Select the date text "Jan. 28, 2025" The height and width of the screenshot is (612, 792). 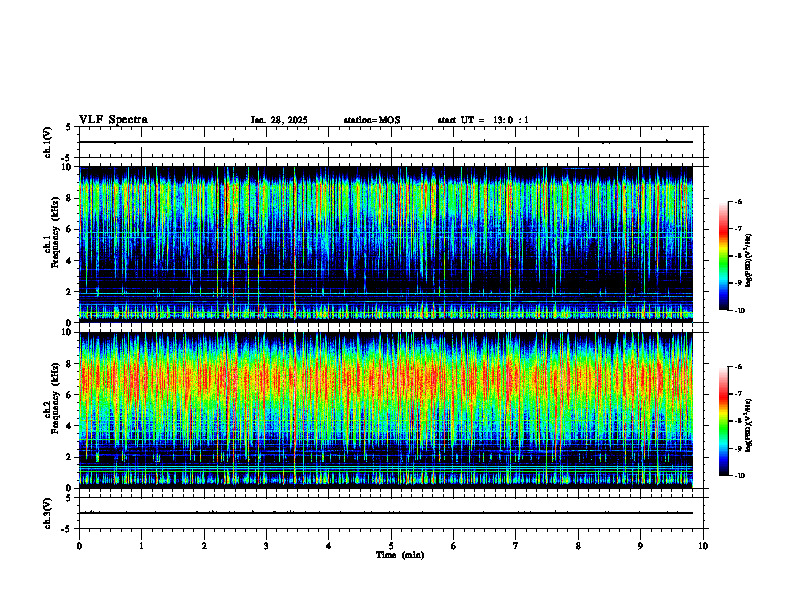tap(279, 120)
